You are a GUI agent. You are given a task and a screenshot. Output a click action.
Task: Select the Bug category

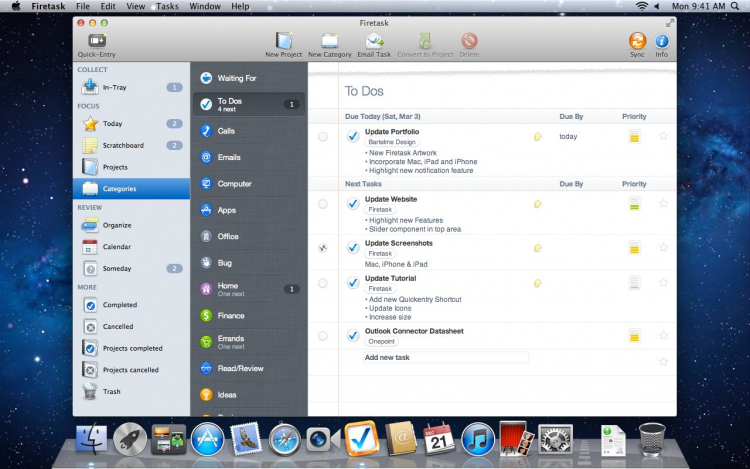pyautogui.click(x=249, y=263)
